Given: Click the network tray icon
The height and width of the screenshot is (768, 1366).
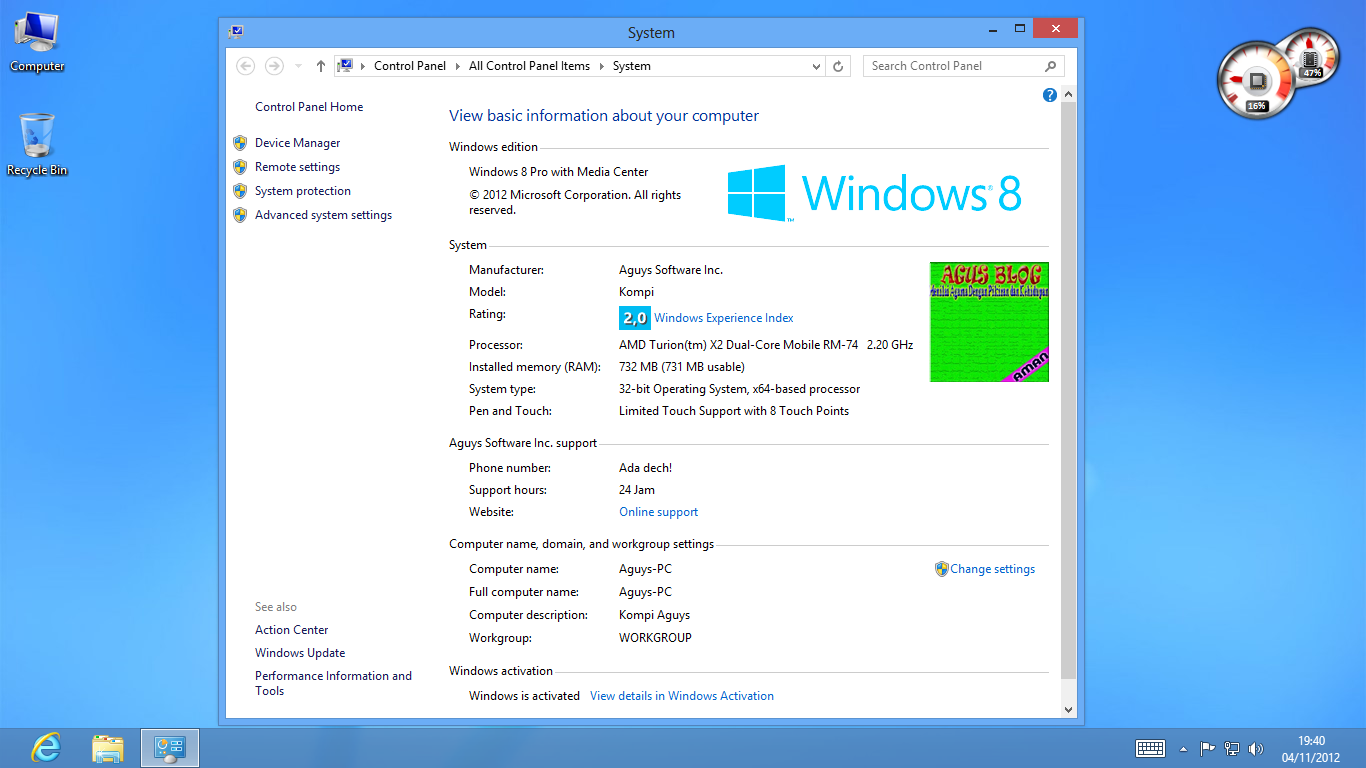Looking at the screenshot, I should point(1232,748).
